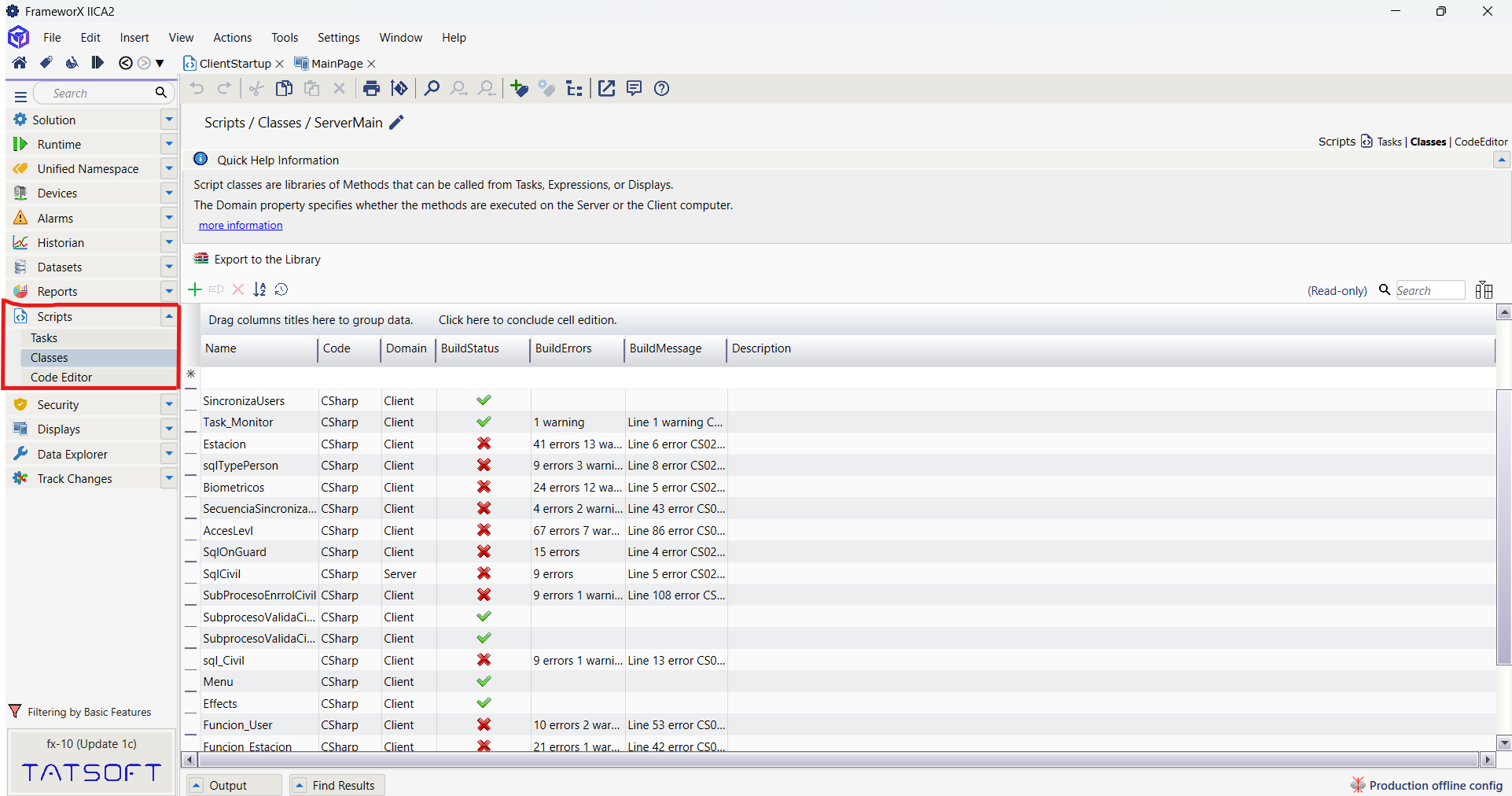Click the import/export arrows icon beside Print

tap(399, 88)
